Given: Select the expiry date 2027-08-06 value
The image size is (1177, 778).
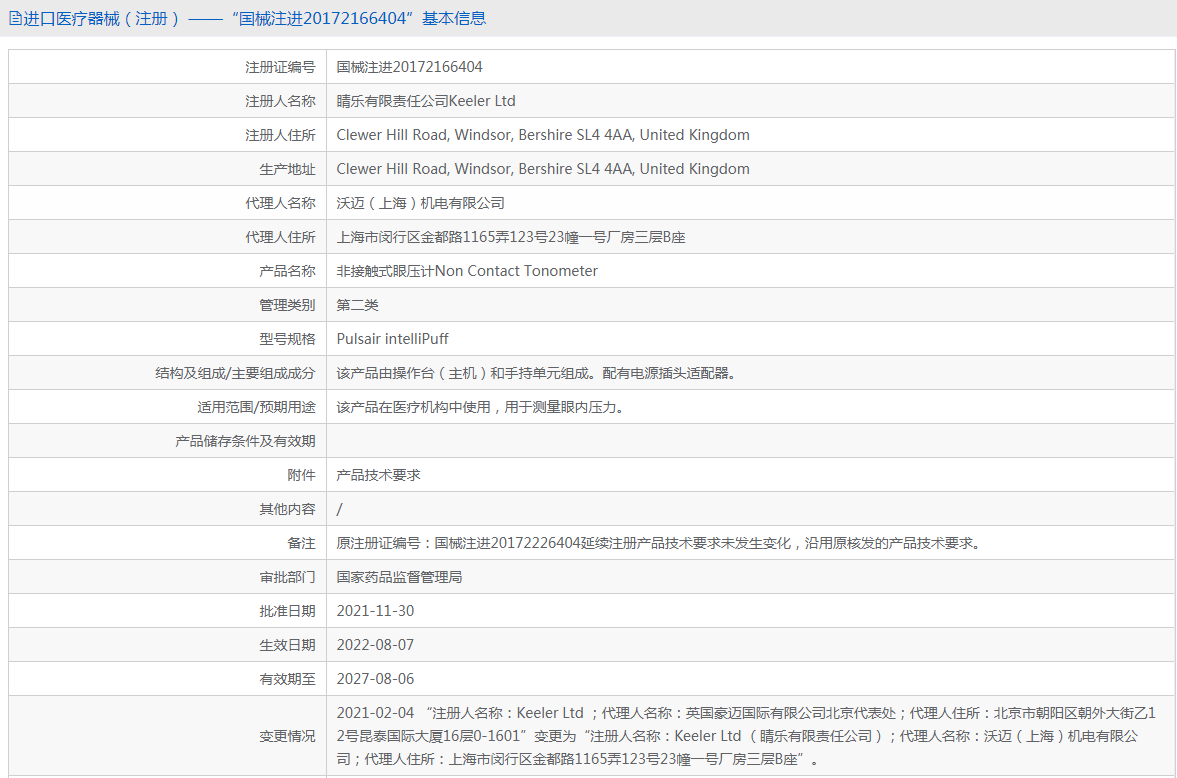Looking at the screenshot, I should coord(376,678).
